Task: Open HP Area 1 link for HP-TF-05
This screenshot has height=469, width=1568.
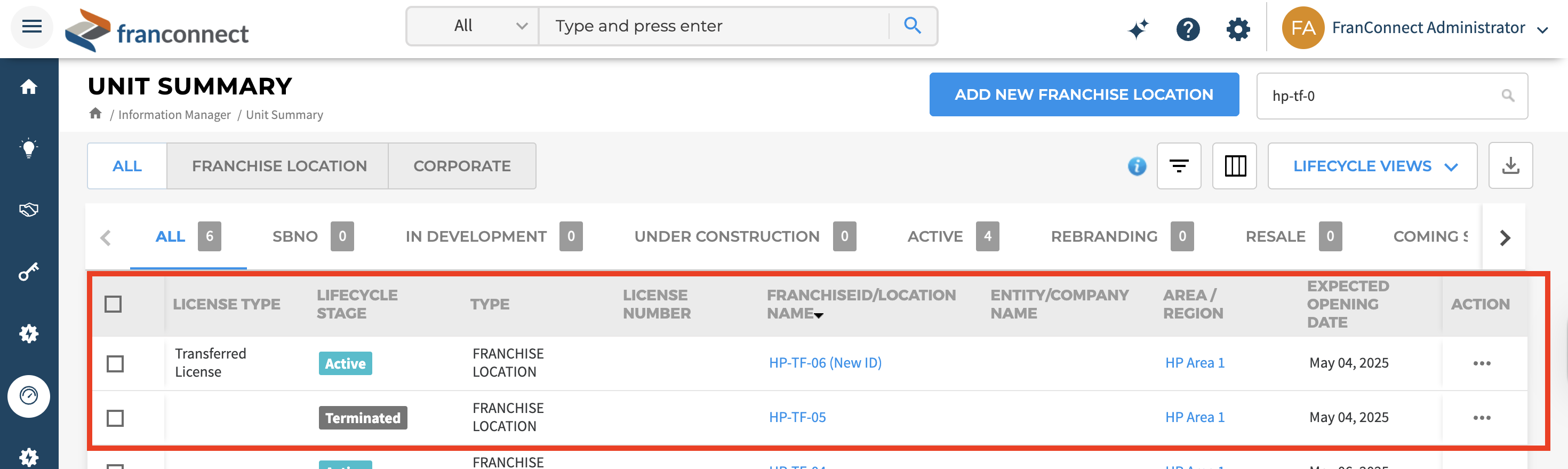Action: point(1194,417)
